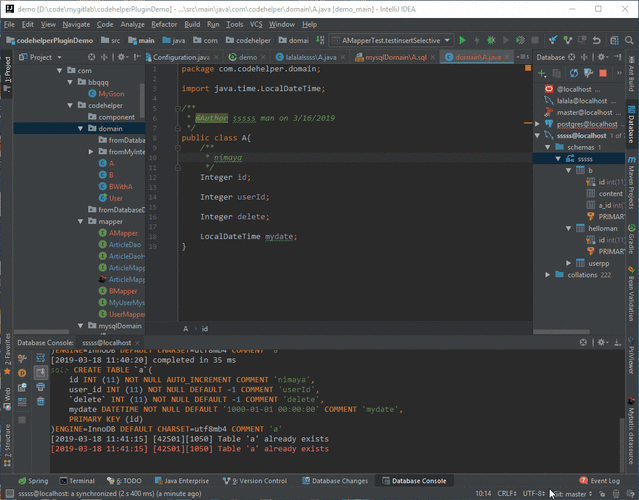Image resolution: width=639 pixels, height=500 pixels.
Task: Expand fromMyInte folder arrow
Action: [90, 152]
